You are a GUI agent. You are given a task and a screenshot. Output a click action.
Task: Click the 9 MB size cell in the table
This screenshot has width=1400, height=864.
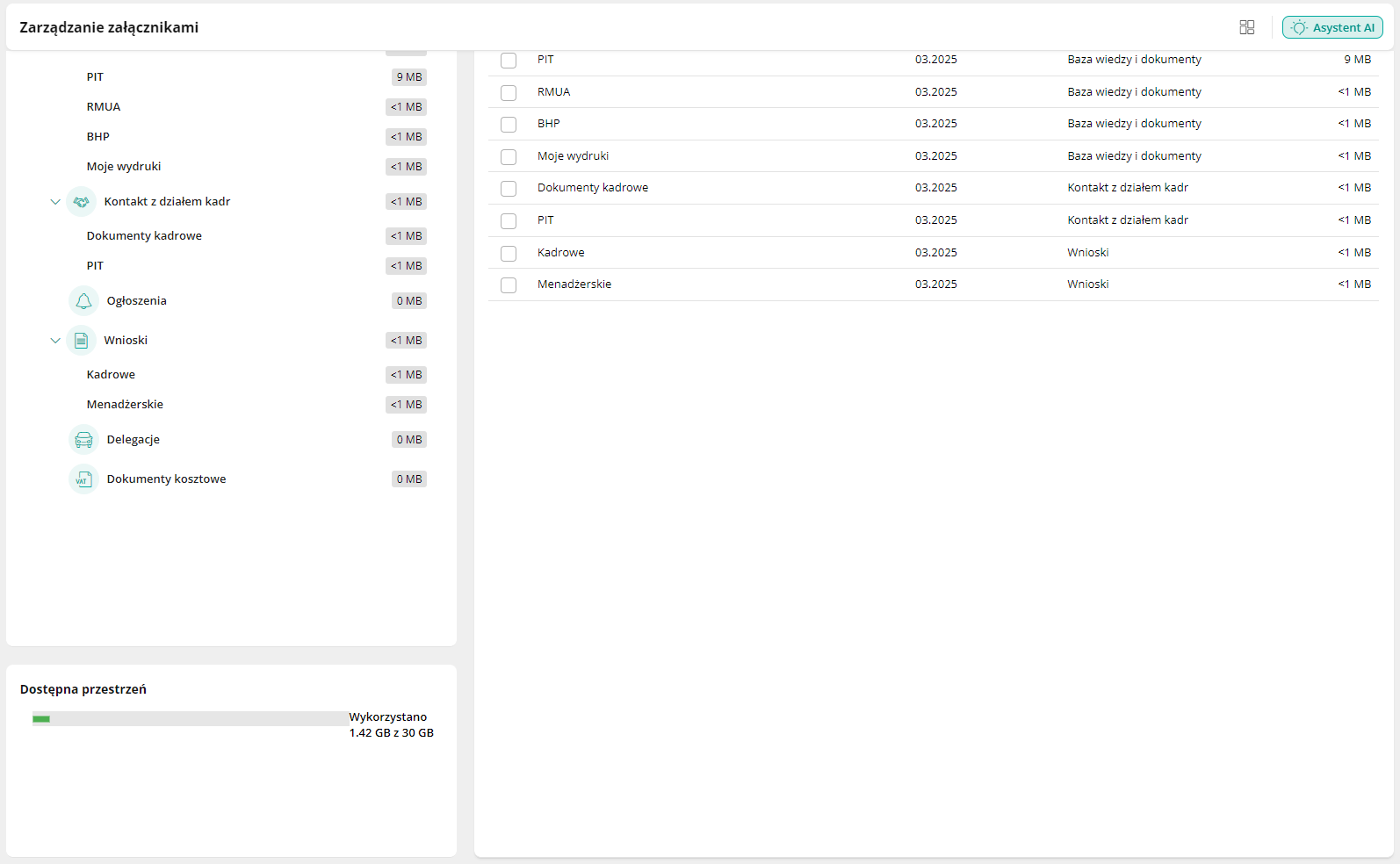[x=1357, y=60]
